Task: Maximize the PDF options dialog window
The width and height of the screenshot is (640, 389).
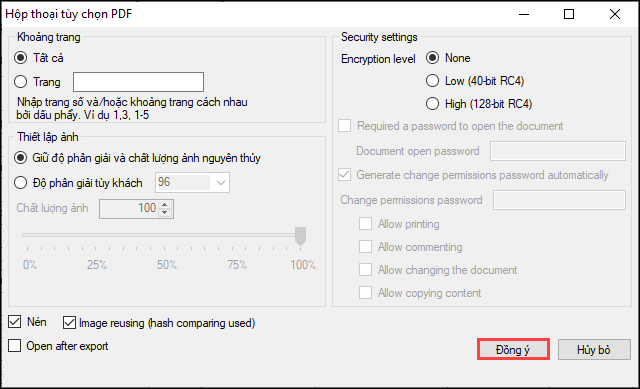Action: 569,14
